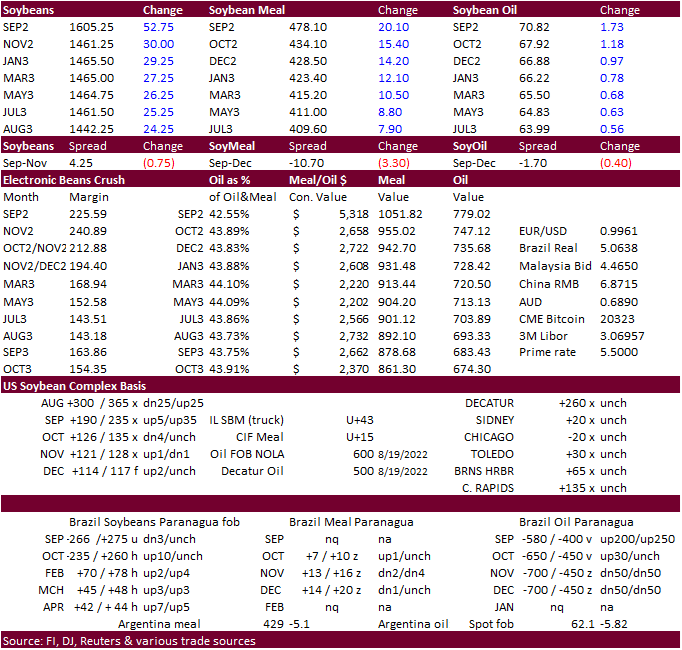Select the red spread change (0.75)
Image resolution: width=682 pixels, height=650 pixels.
159,163
